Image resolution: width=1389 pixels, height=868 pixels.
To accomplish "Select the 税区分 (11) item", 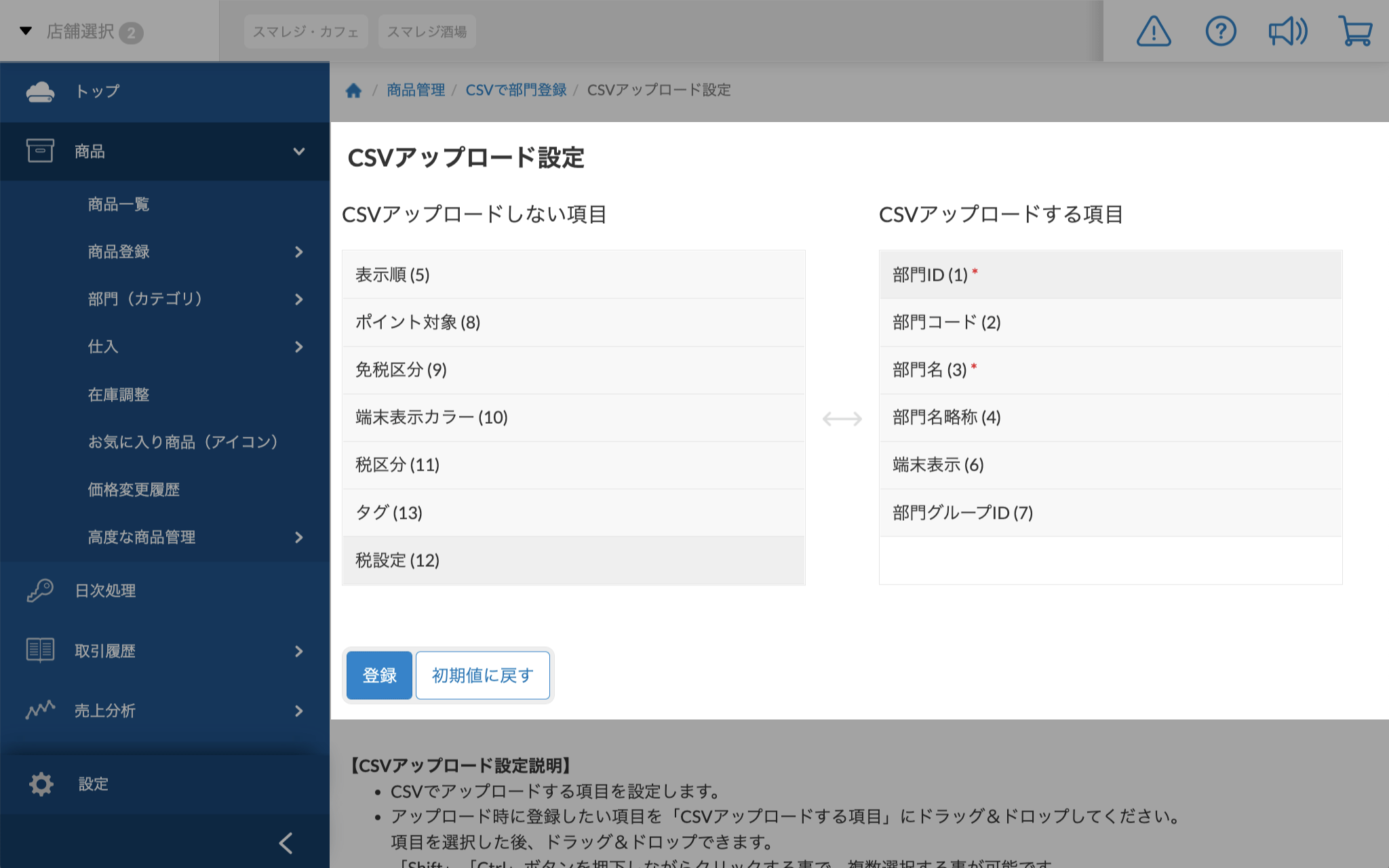I will pos(574,465).
